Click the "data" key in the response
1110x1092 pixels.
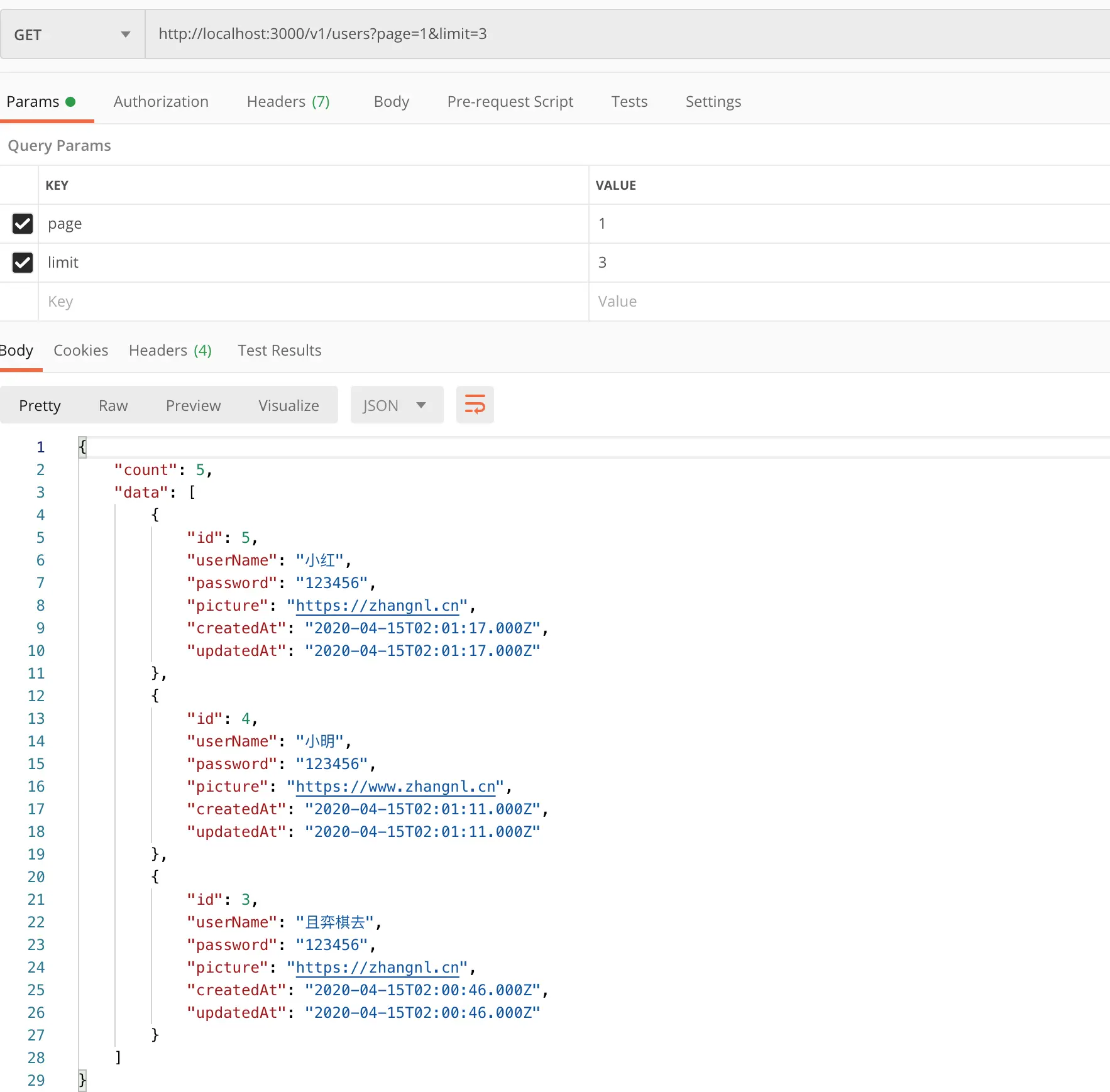tap(141, 493)
